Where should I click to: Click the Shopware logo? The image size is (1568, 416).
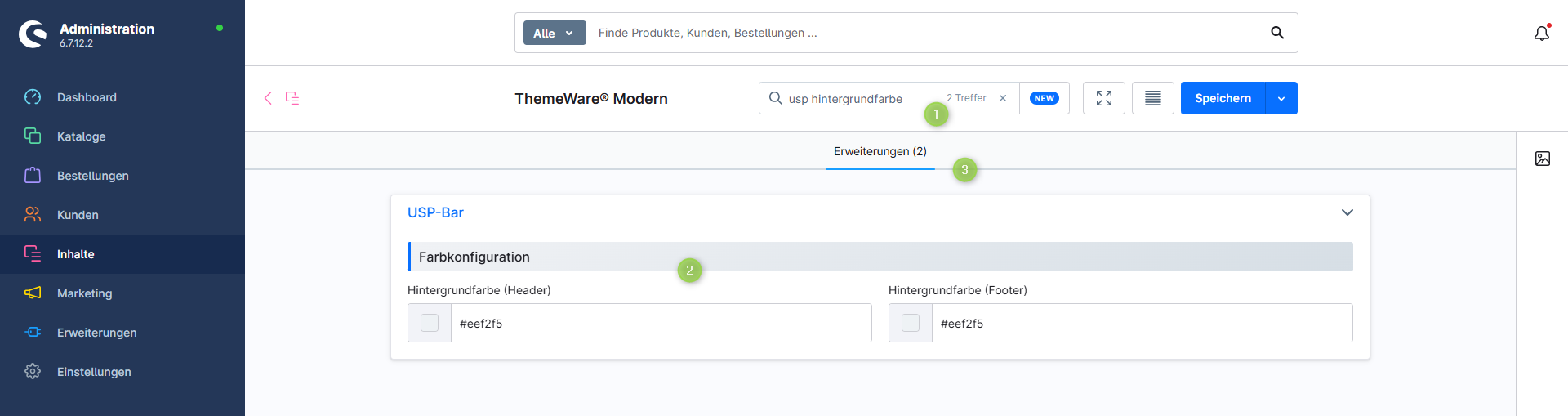33,34
